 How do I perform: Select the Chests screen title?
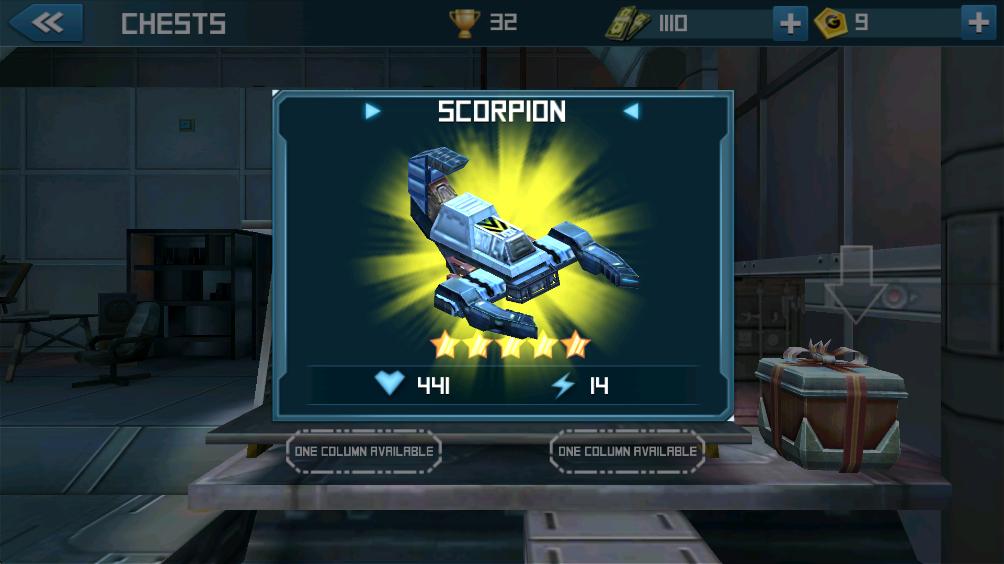coord(174,24)
